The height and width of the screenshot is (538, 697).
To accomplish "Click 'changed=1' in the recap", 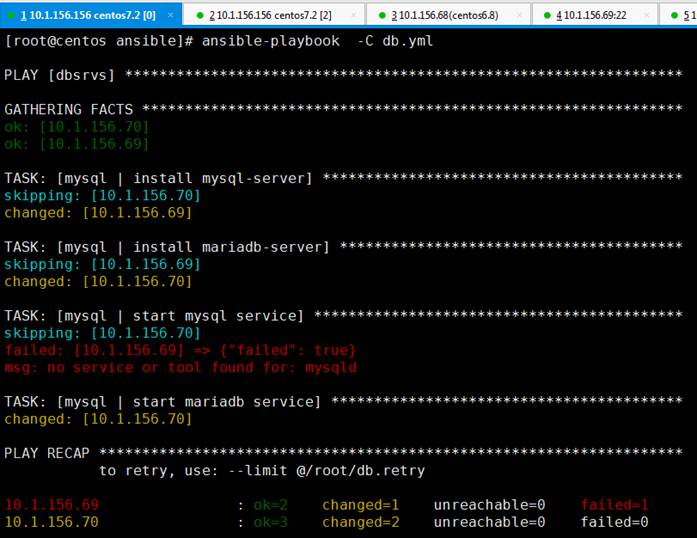I will 361,505.
